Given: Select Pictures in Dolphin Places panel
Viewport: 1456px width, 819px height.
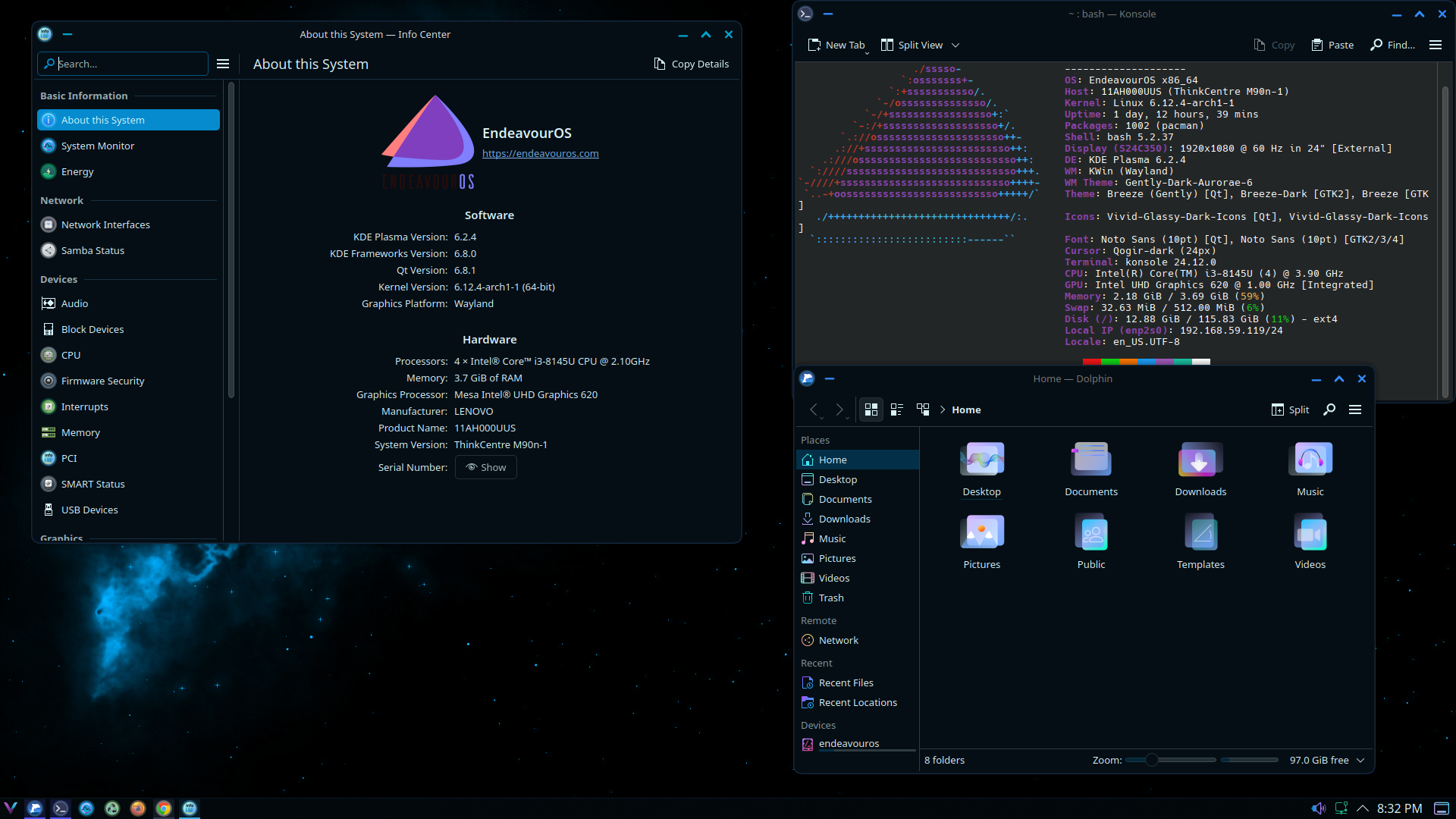Looking at the screenshot, I should 858,558.
